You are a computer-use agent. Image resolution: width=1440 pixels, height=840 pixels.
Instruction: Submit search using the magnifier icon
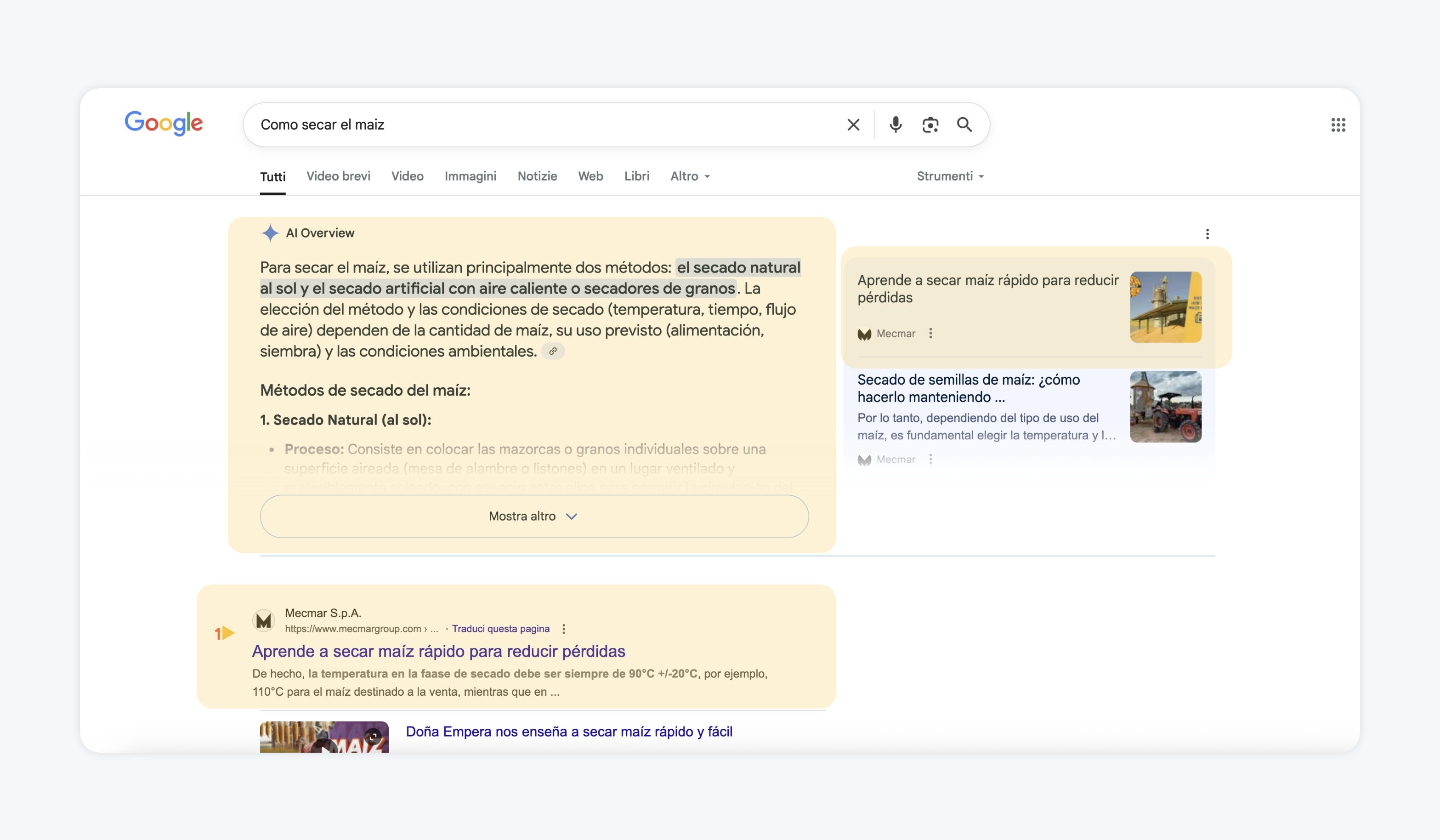964,125
